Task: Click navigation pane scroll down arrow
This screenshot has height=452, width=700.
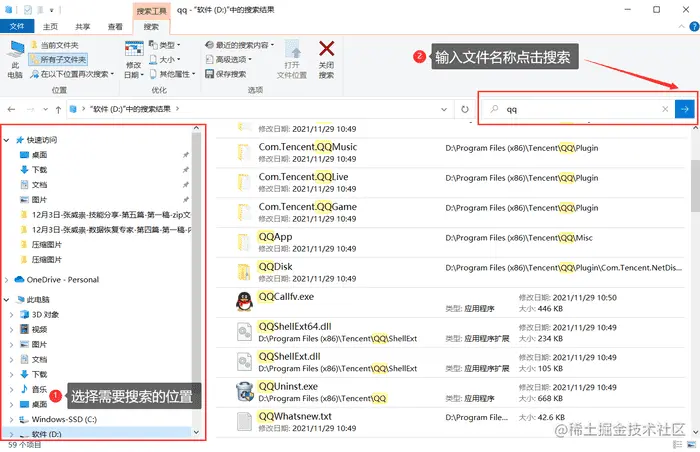Action: (196, 432)
